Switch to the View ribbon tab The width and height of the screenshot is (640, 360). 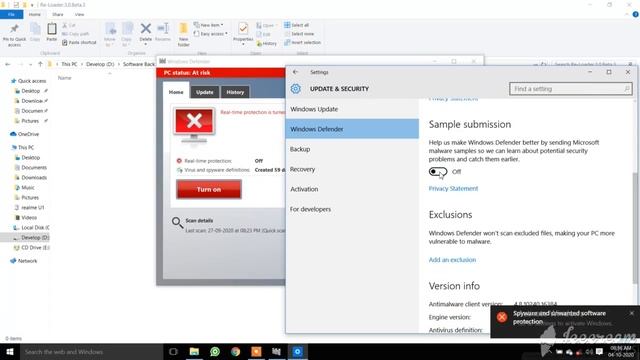coord(79,14)
